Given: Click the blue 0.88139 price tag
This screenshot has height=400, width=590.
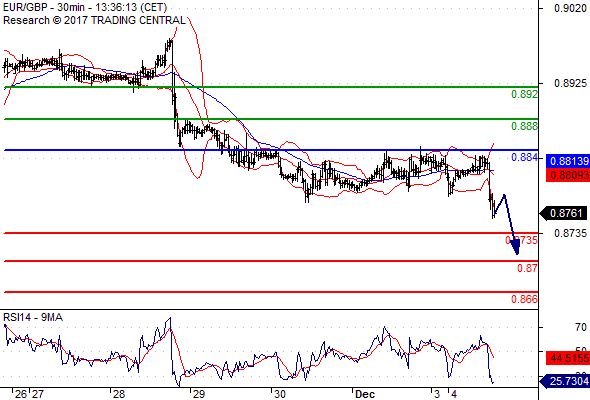Looking at the screenshot, I should [x=568, y=161].
